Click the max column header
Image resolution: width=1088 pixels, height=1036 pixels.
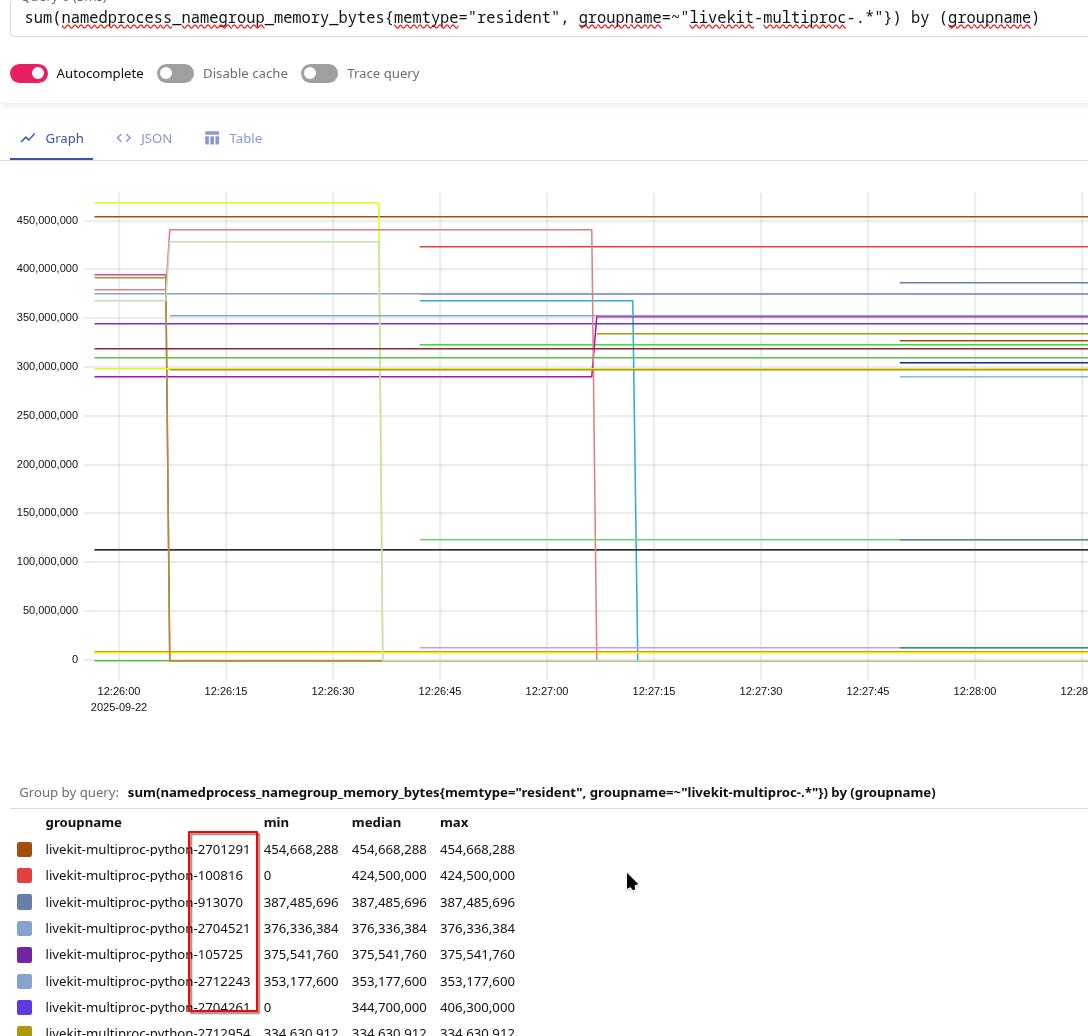click(454, 822)
